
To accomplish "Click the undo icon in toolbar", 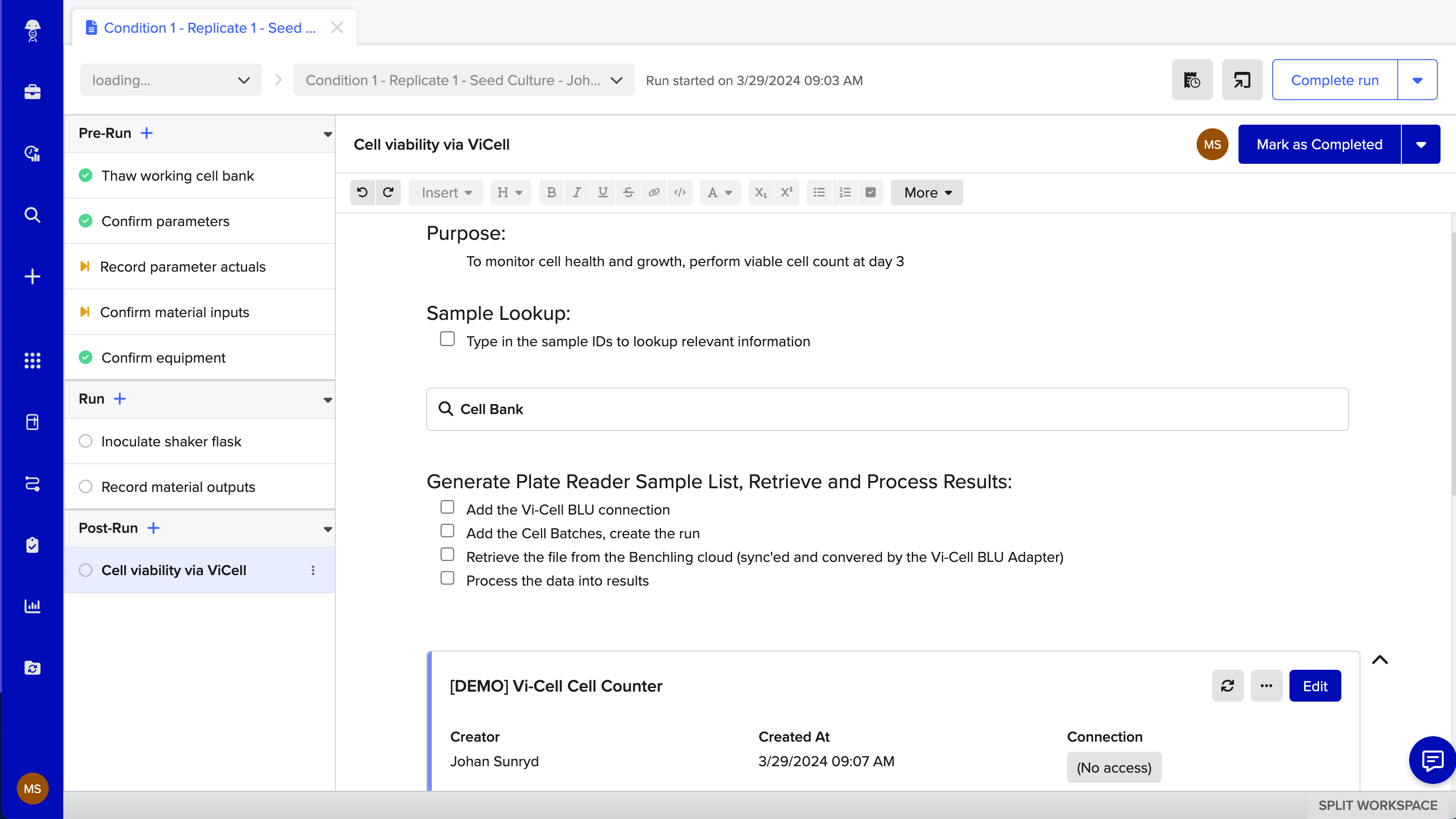I will click(x=362, y=192).
